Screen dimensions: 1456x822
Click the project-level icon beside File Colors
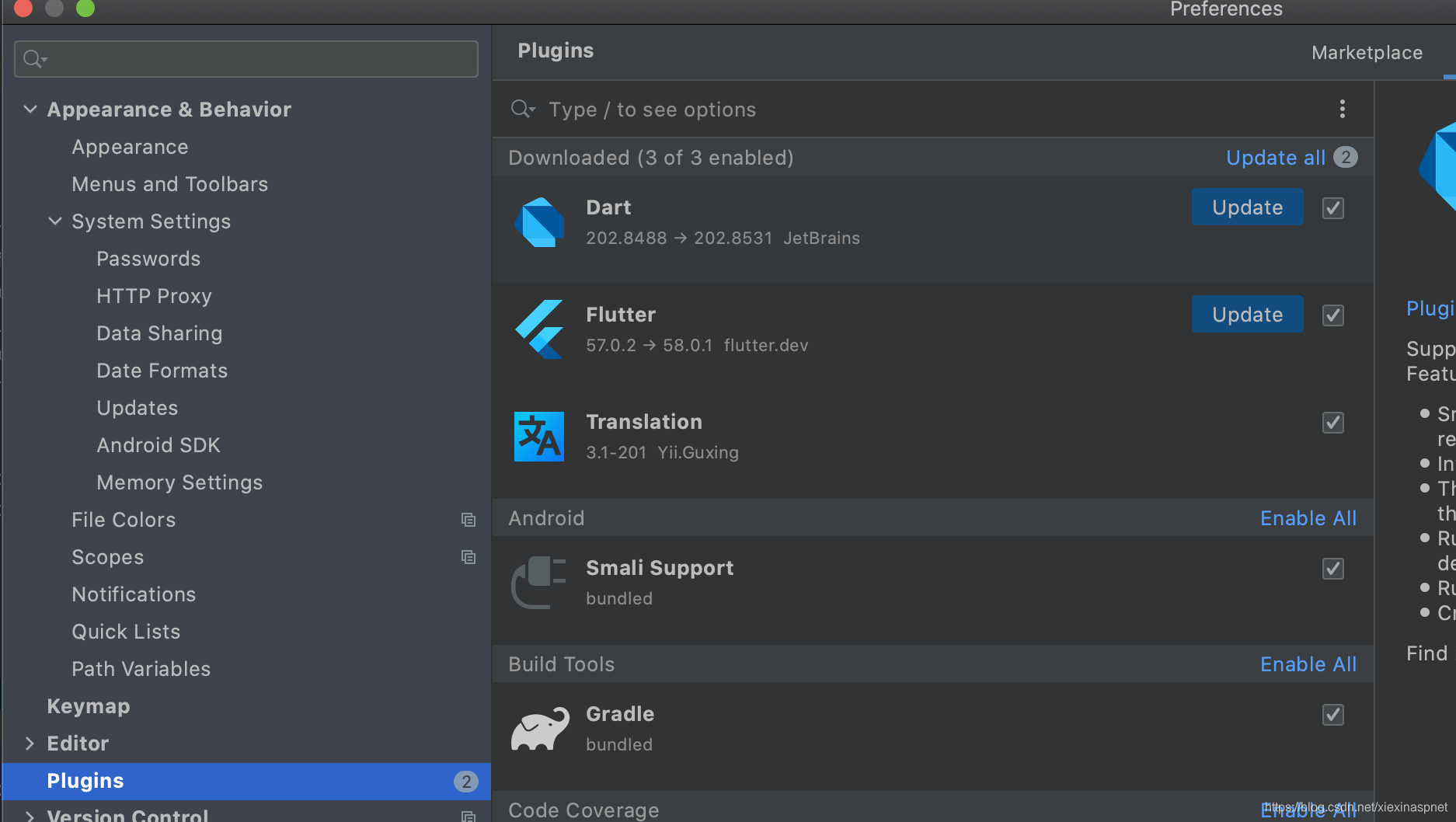(x=468, y=520)
